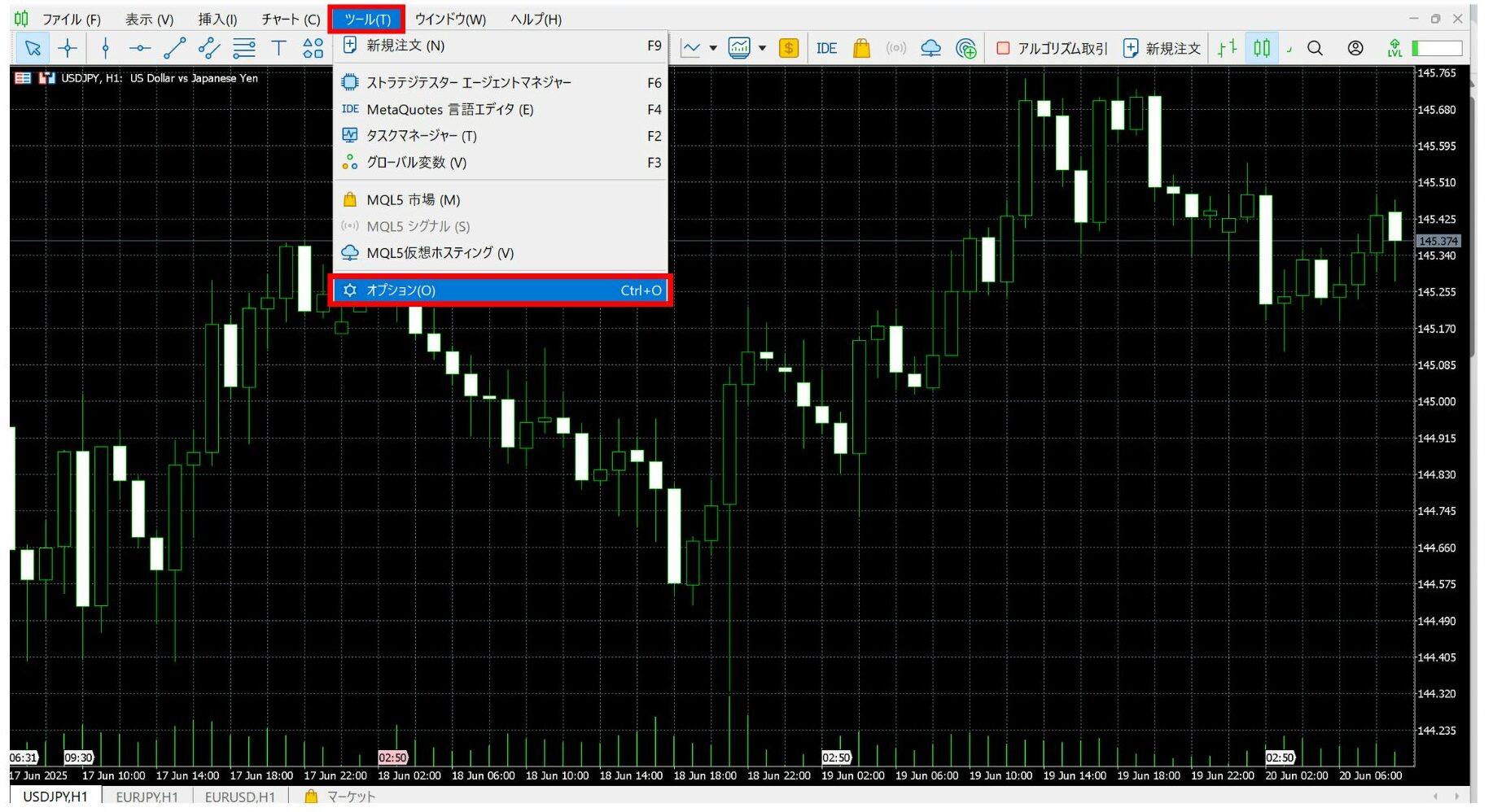Viewport: 1493px width, 812px height.
Task: Switch to the EURJPY,H1 chart tab
Action: 147,797
